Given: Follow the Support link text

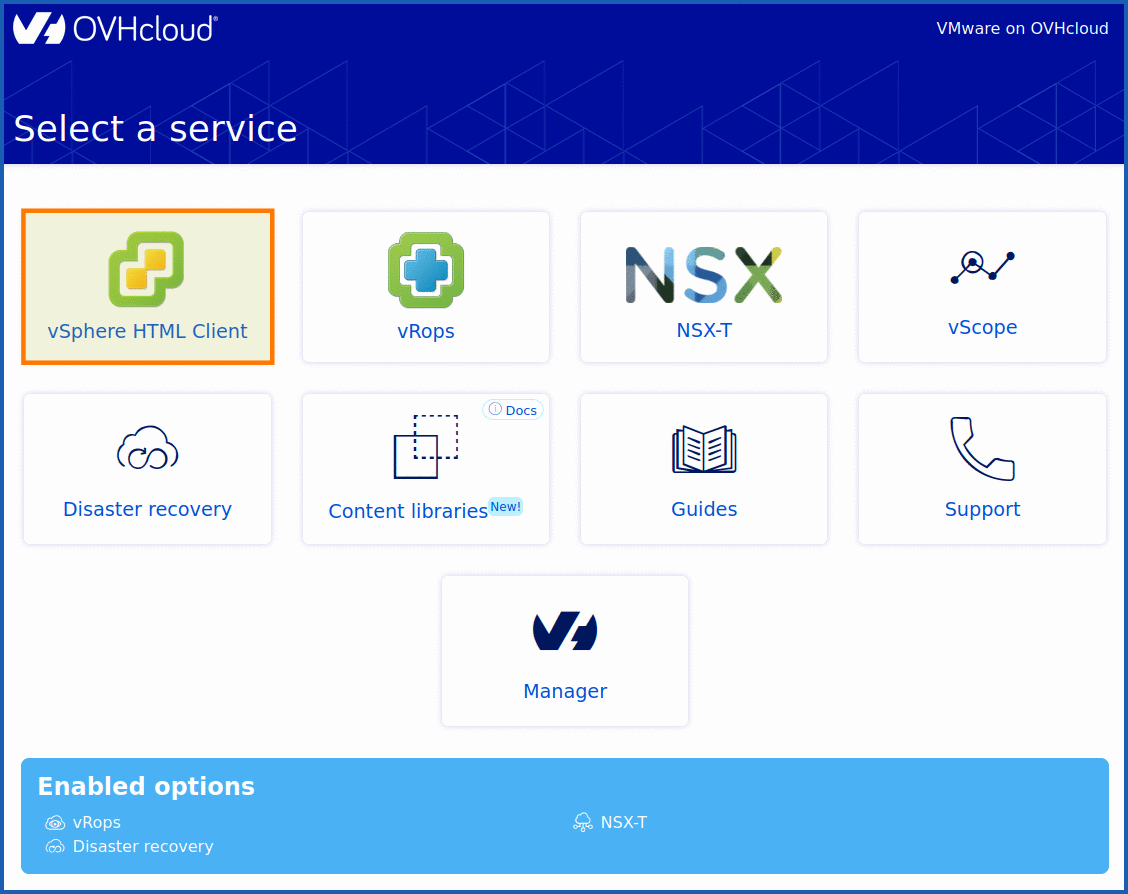Looking at the screenshot, I should [x=981, y=509].
